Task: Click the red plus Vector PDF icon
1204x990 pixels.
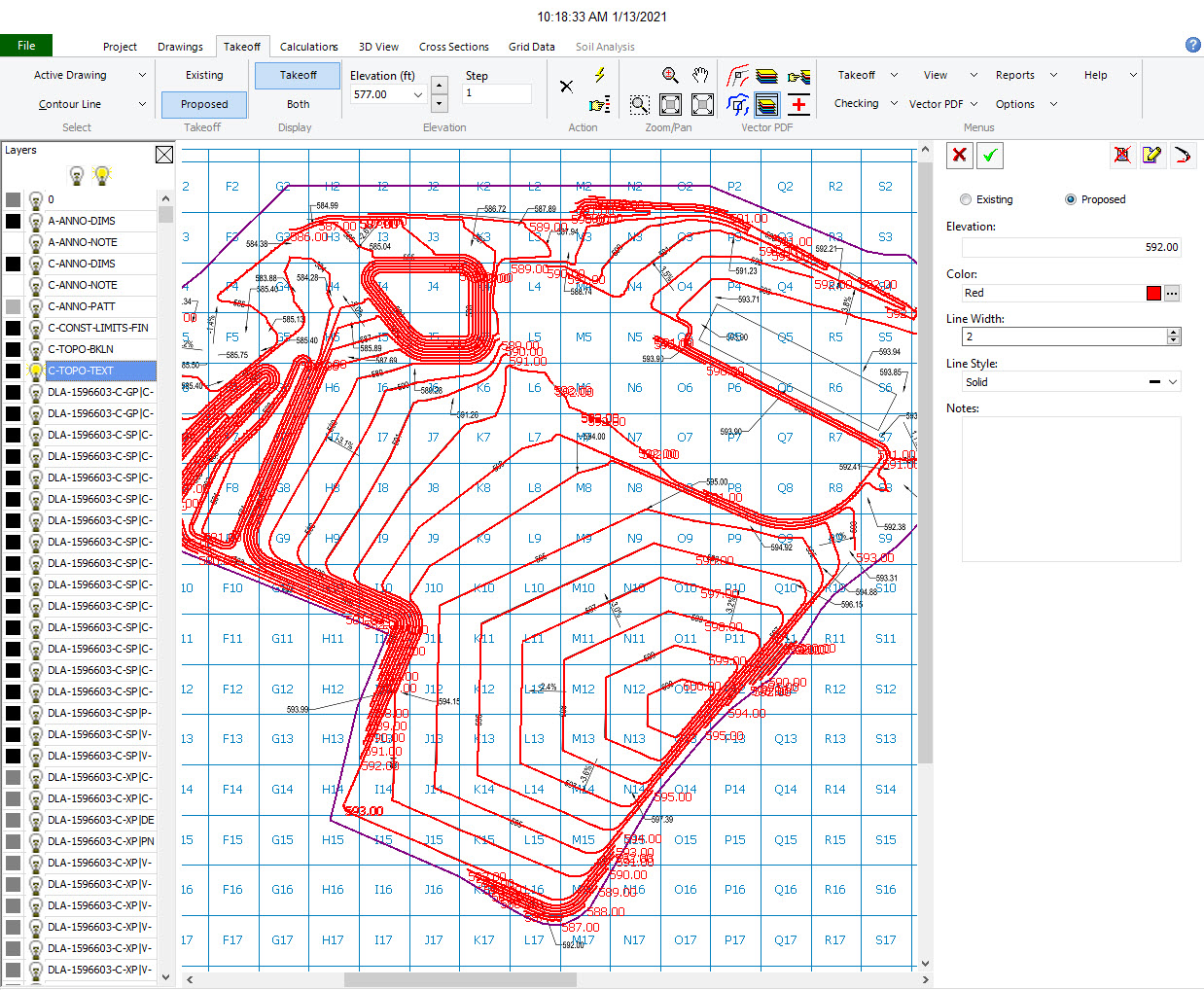Action: click(799, 104)
